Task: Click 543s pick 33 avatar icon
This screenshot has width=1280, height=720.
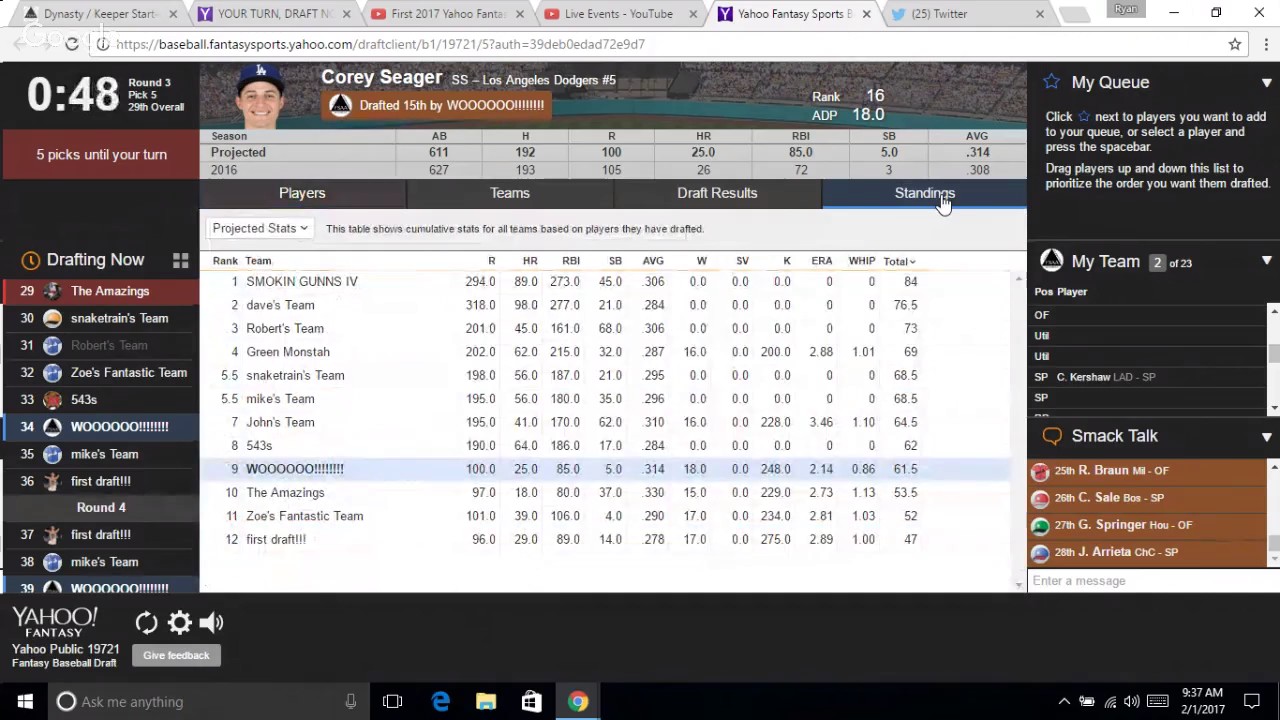Action: pos(52,400)
